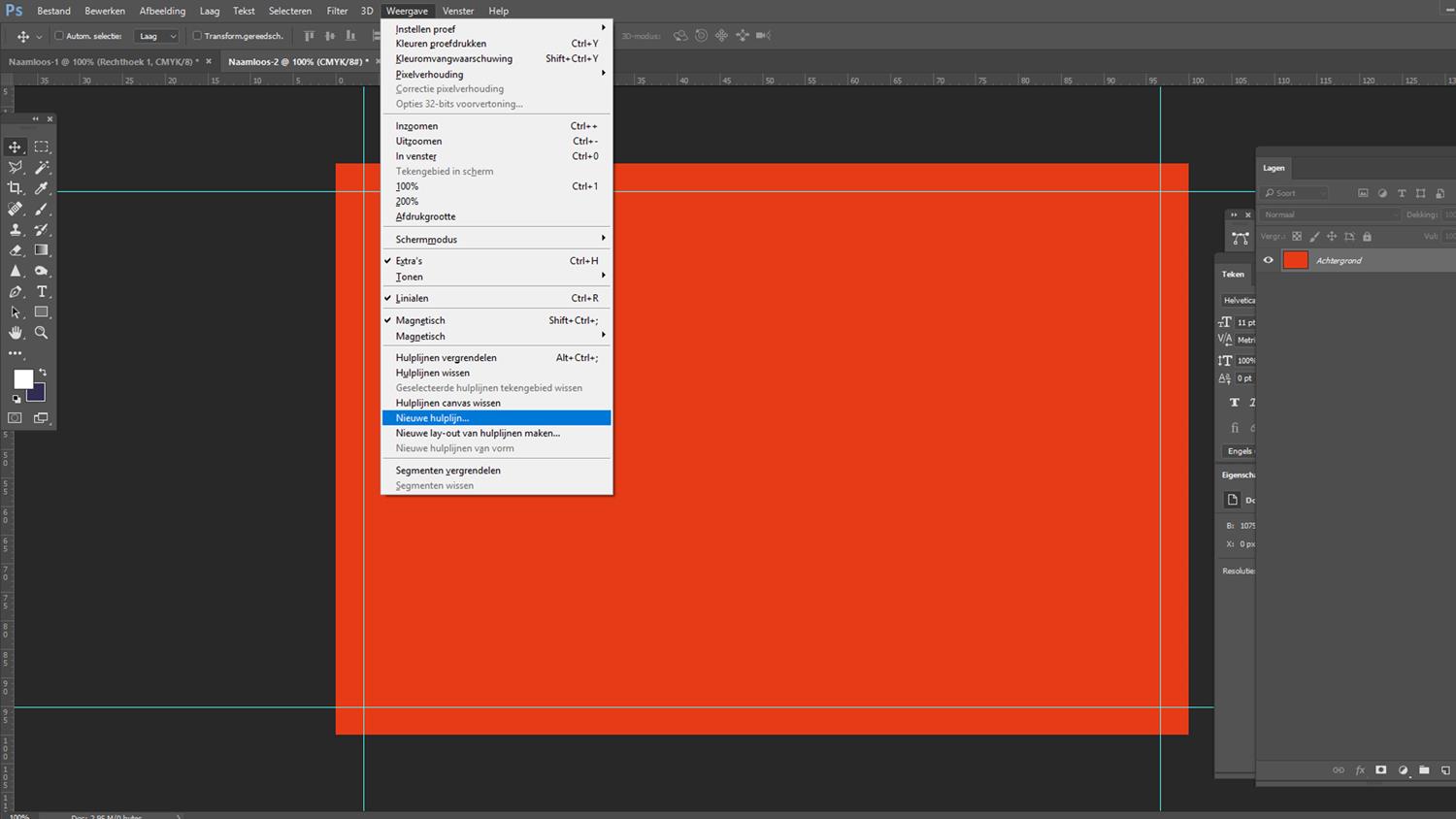The width and height of the screenshot is (1456, 819).
Task: Open the Lagen panel tab
Action: point(1274,168)
